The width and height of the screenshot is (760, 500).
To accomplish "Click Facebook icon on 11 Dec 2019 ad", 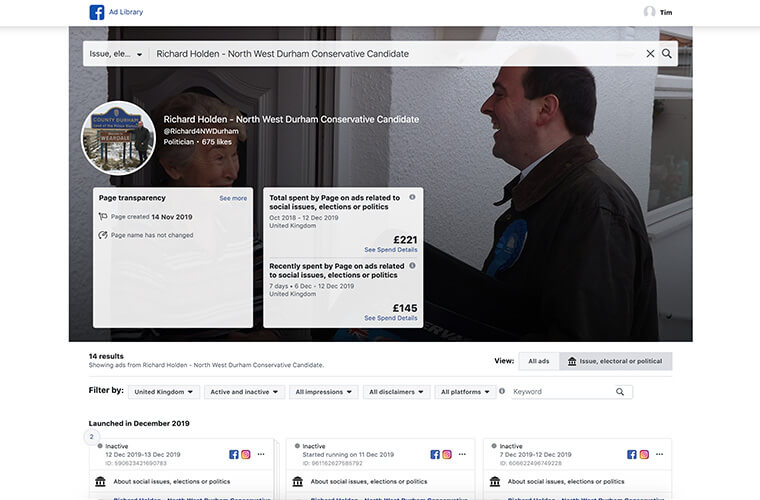I will [435, 454].
